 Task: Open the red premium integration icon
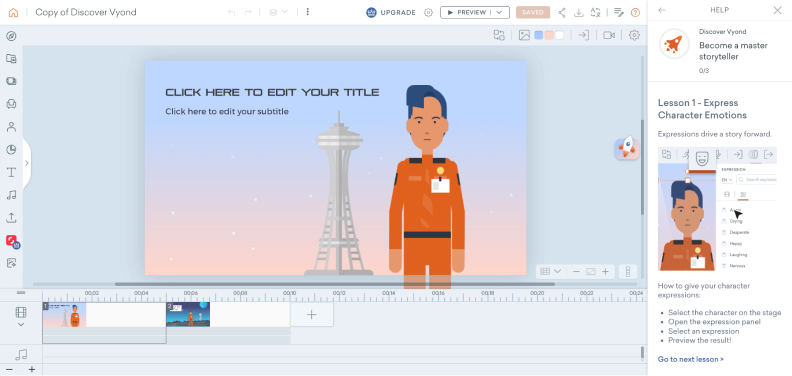12,241
